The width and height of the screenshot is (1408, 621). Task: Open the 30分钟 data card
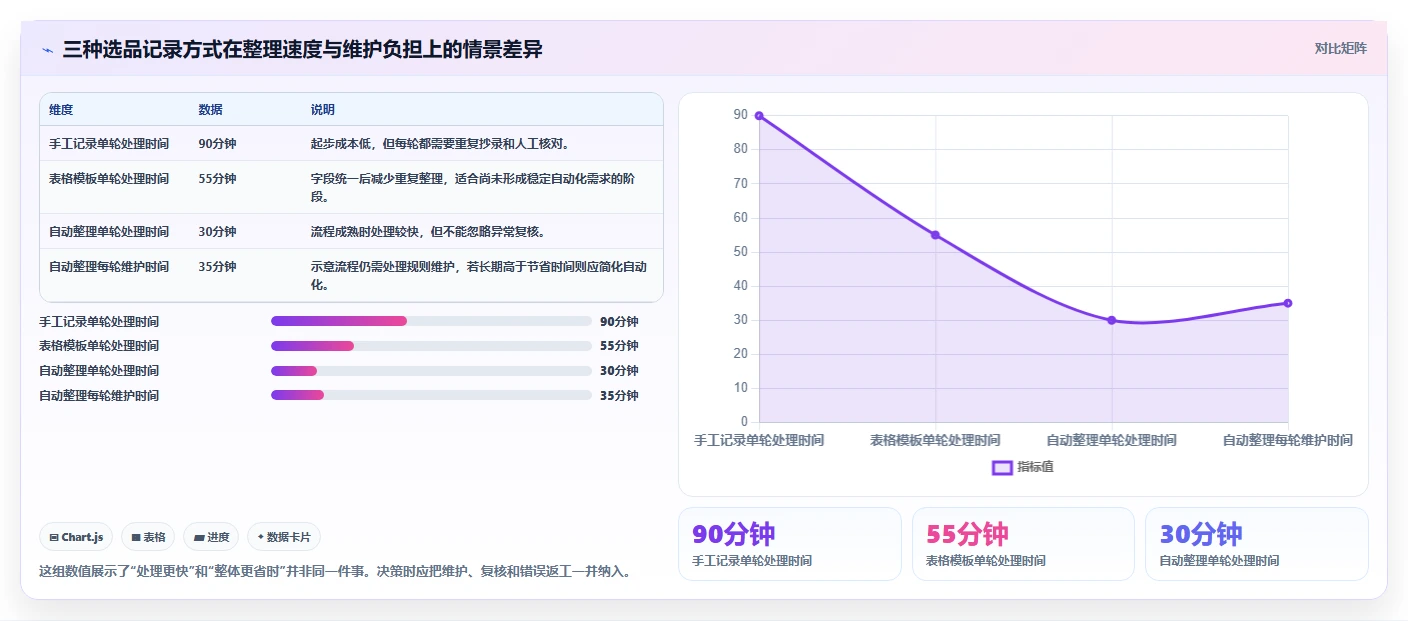click(1256, 544)
